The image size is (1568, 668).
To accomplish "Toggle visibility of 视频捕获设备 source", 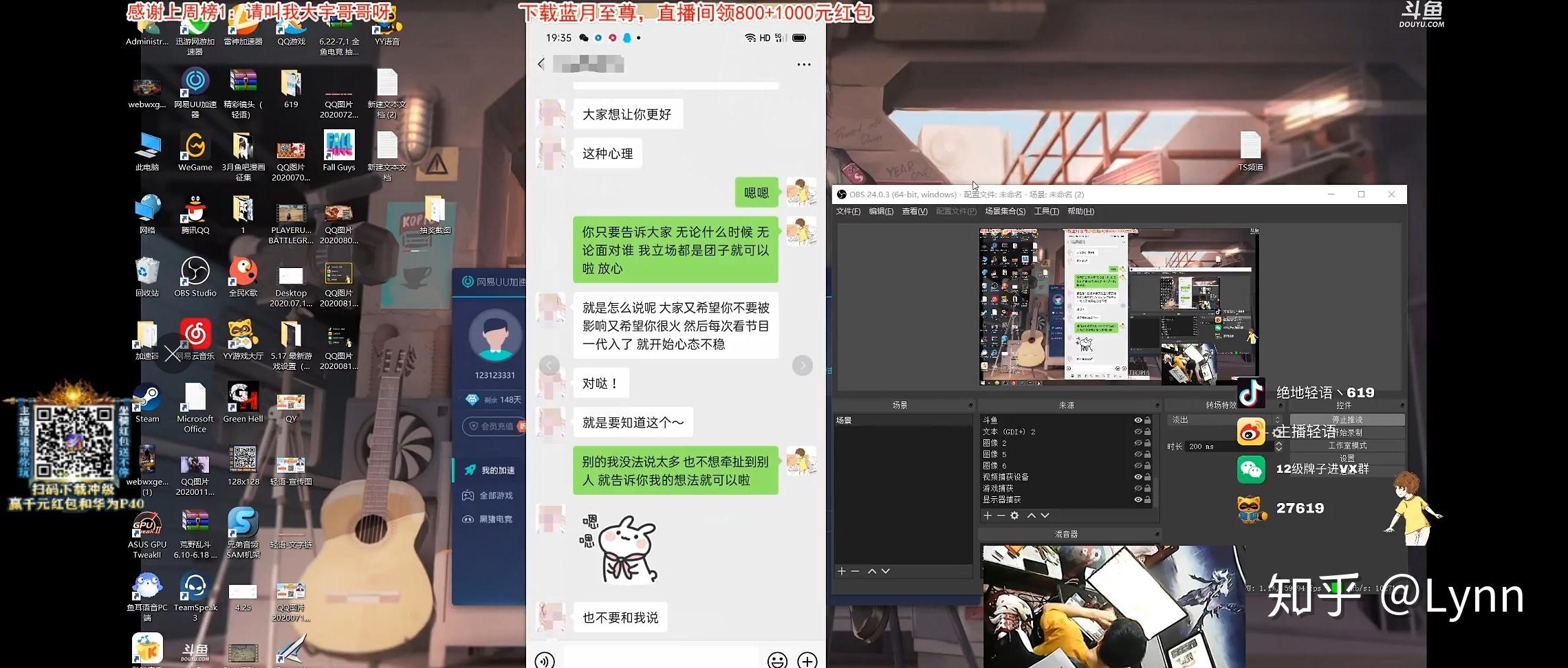I will pos(1138,477).
